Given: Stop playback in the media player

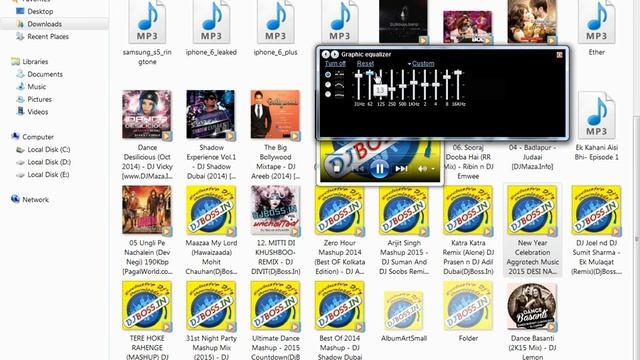Looking at the screenshot, I should click(x=336, y=169).
